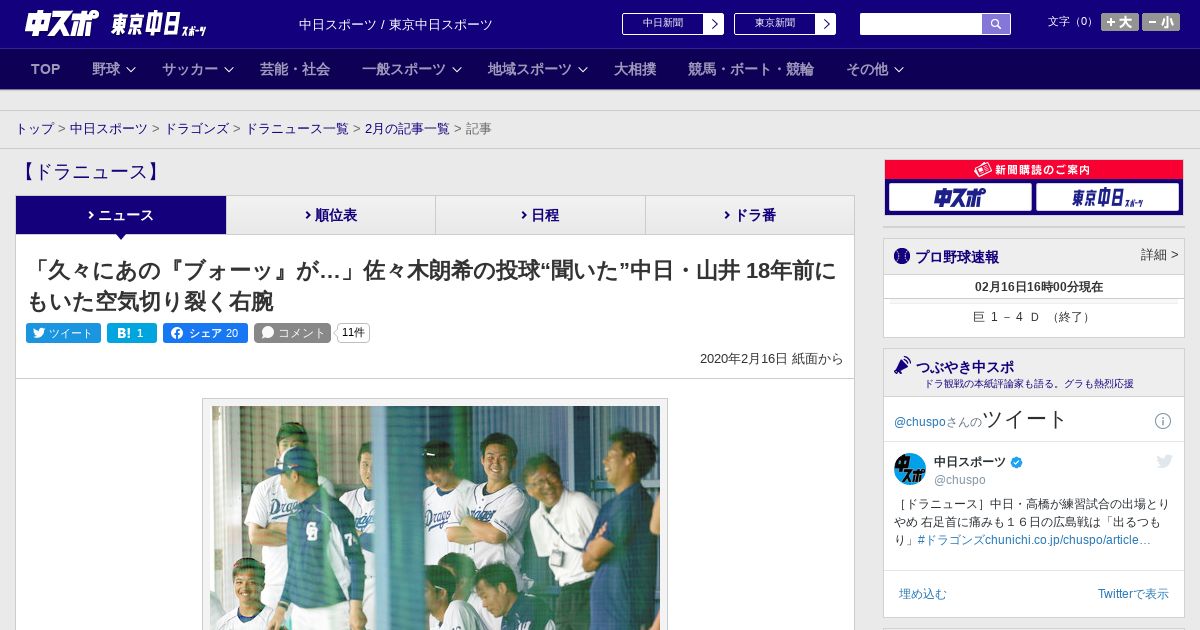The width and height of the screenshot is (1200, 630).
Task: Open the コメント button
Action: tap(292, 333)
